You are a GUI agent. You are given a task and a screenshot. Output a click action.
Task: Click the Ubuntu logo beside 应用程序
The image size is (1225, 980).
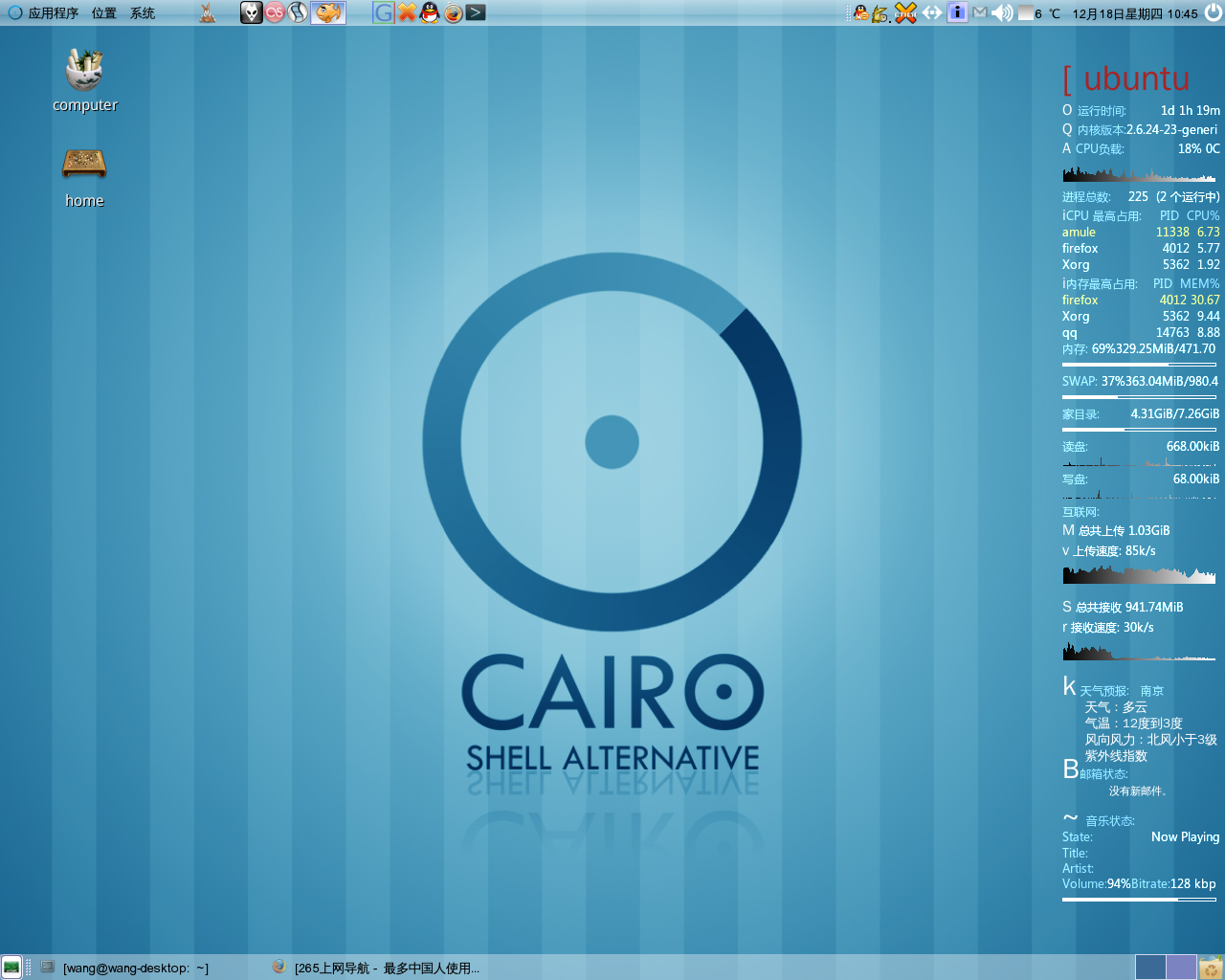(14, 13)
